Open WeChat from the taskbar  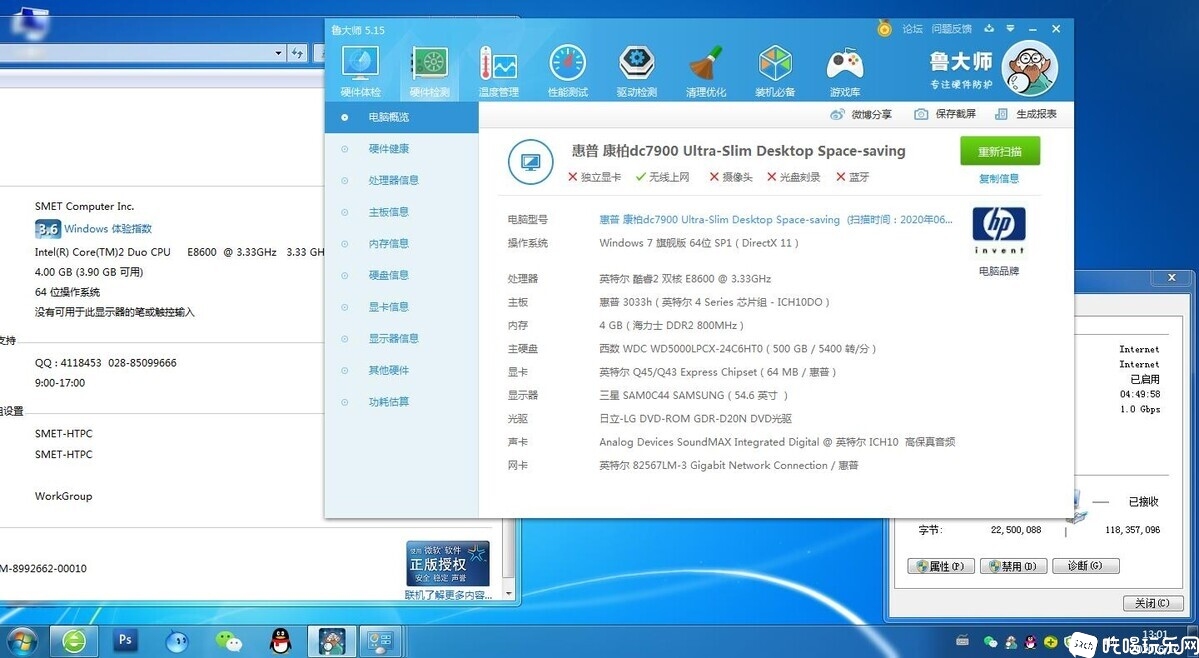(228, 641)
